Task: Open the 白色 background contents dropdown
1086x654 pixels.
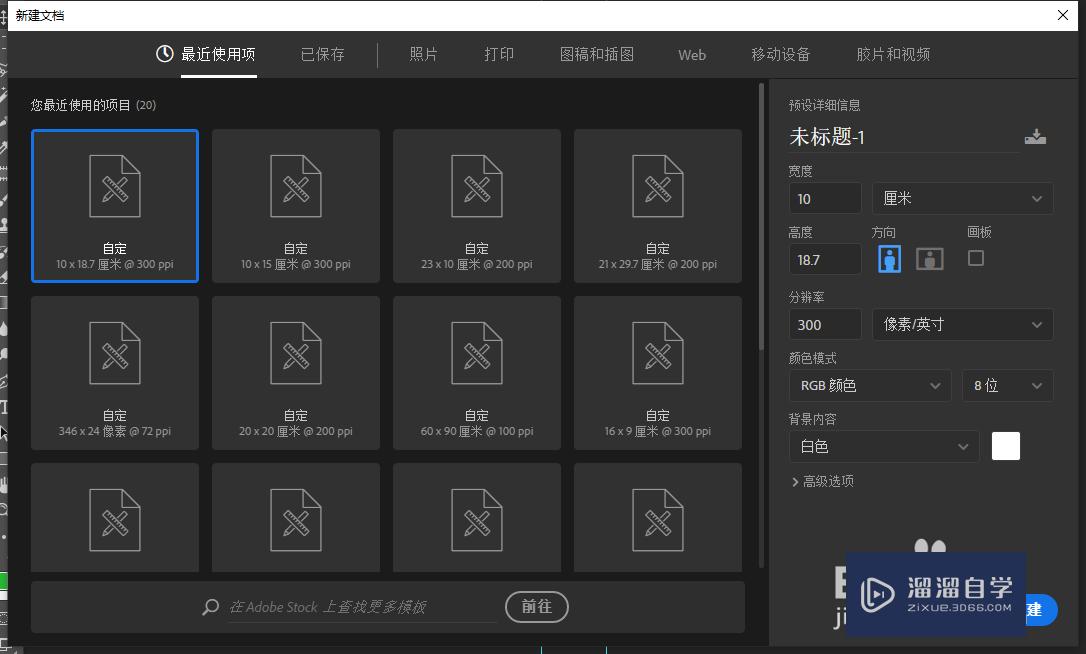Action: pyautogui.click(x=883, y=446)
